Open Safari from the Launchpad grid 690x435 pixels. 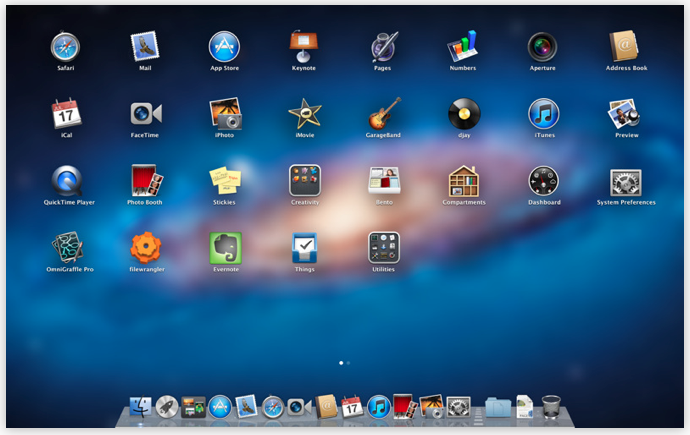click(65, 47)
